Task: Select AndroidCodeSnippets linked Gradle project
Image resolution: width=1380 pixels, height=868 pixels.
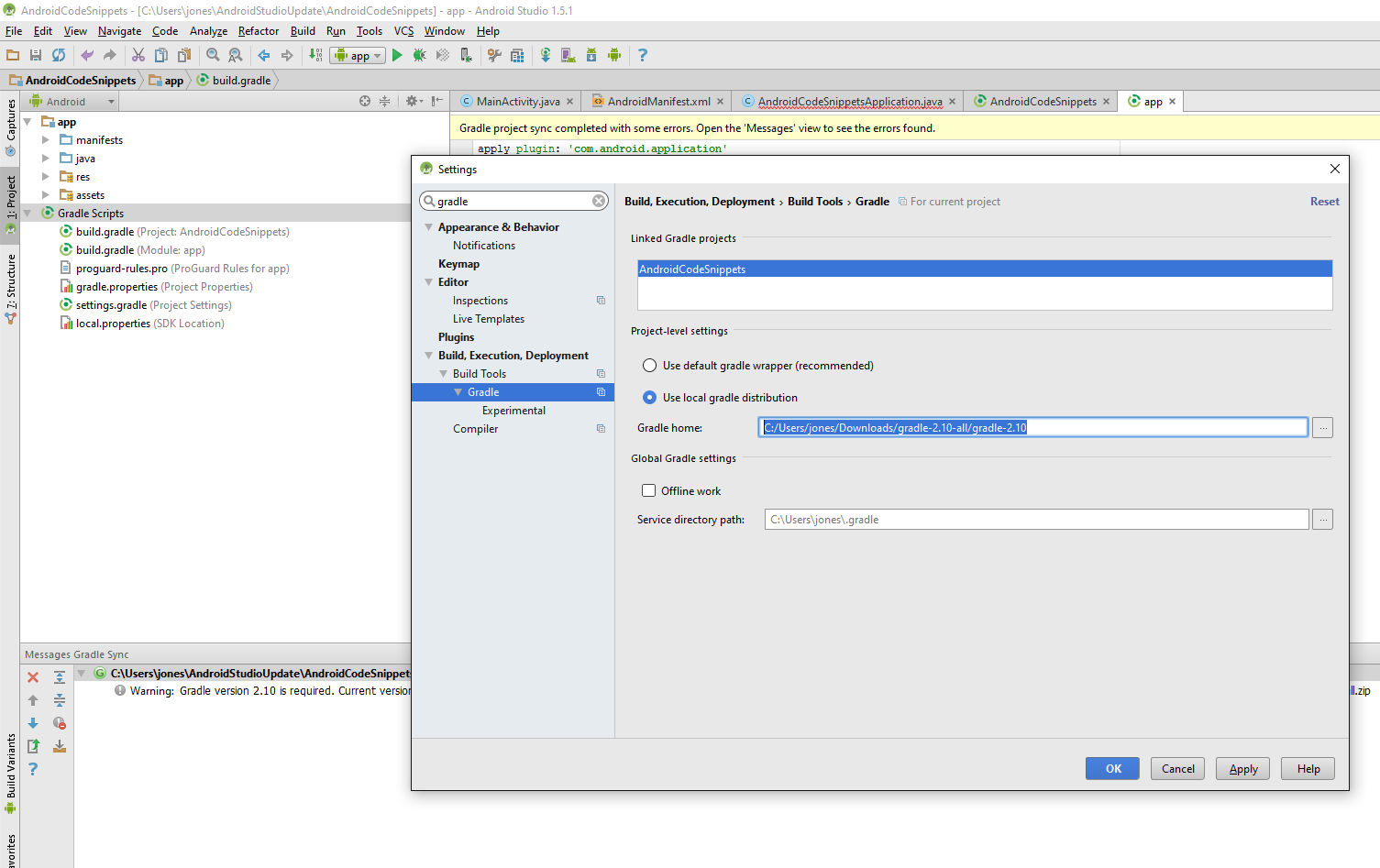Action: point(984,269)
